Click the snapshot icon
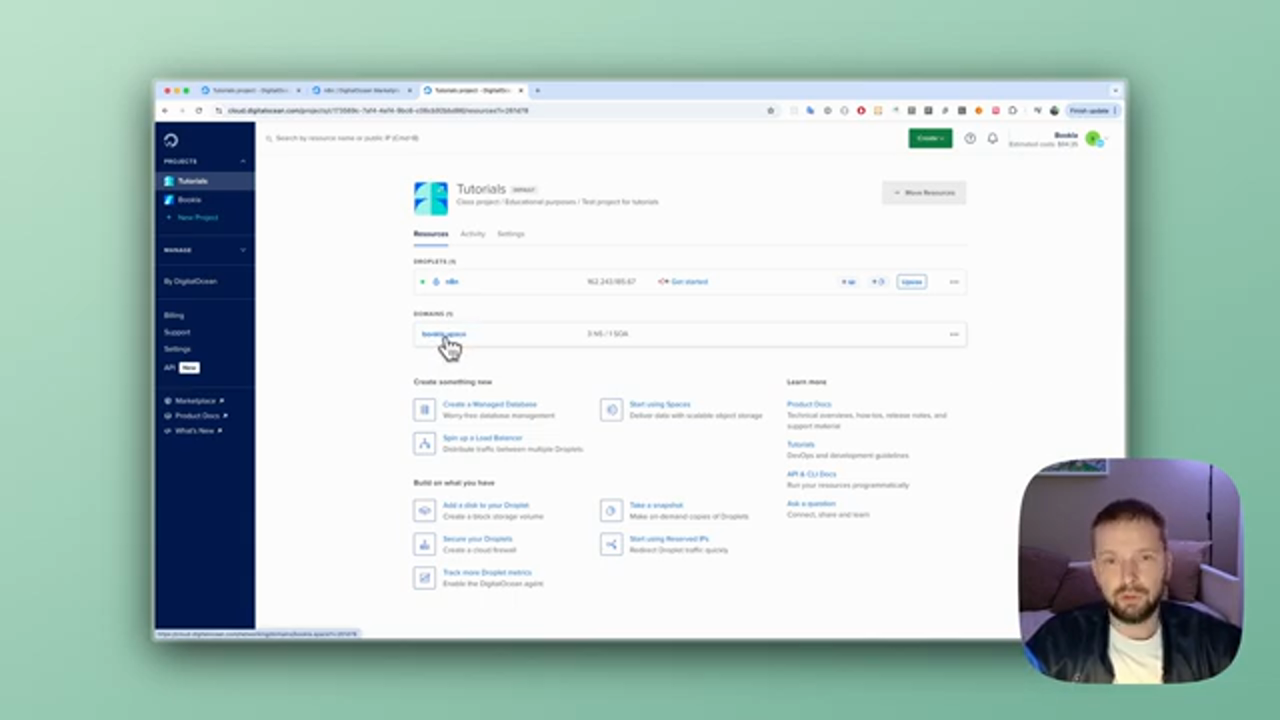This screenshot has height=720, width=1280. click(611, 510)
